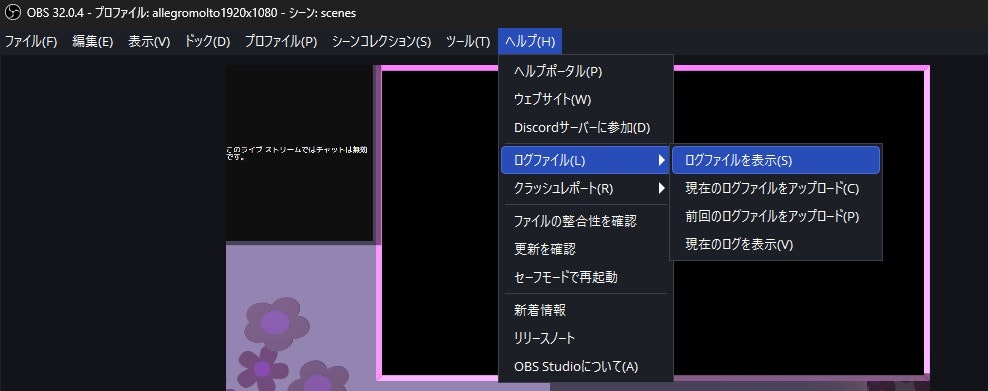Open the ドック(D) menu
The width and height of the screenshot is (988, 391).
coord(207,42)
